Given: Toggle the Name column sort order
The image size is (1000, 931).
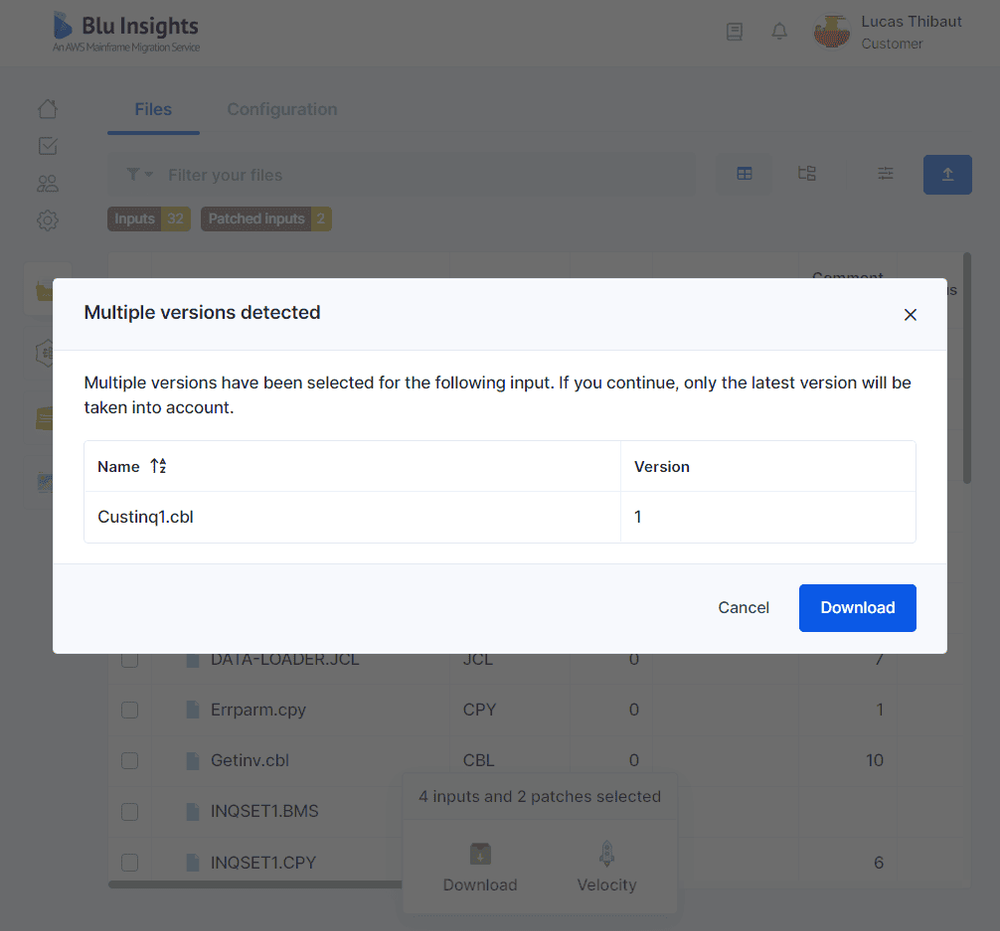Looking at the screenshot, I should (x=157, y=466).
